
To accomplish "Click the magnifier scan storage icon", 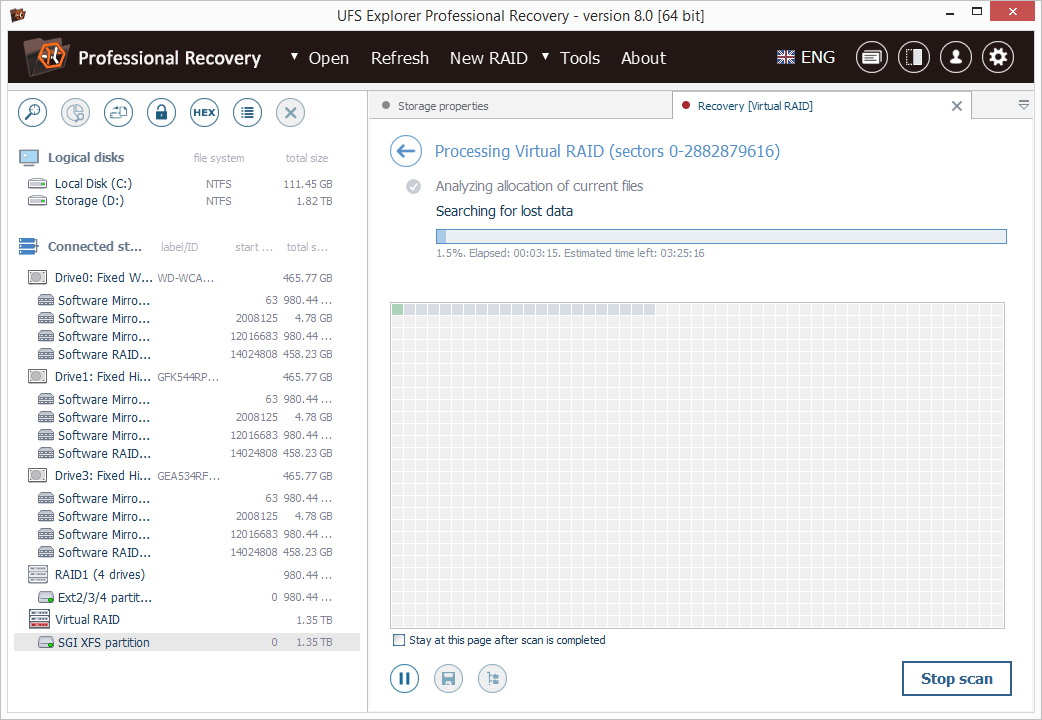I will [x=33, y=113].
